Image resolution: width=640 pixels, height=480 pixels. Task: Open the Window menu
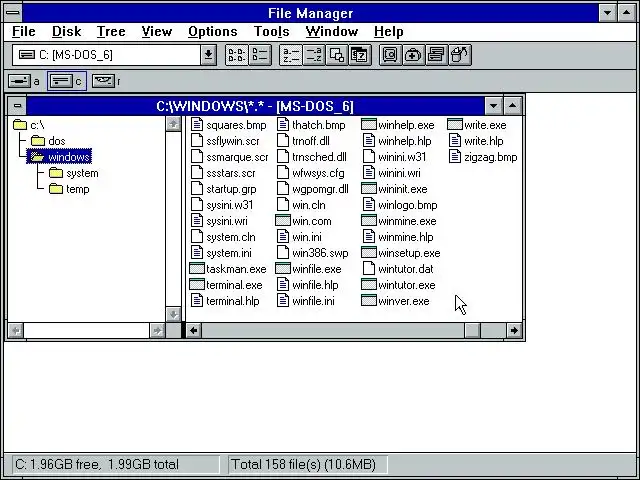331,31
